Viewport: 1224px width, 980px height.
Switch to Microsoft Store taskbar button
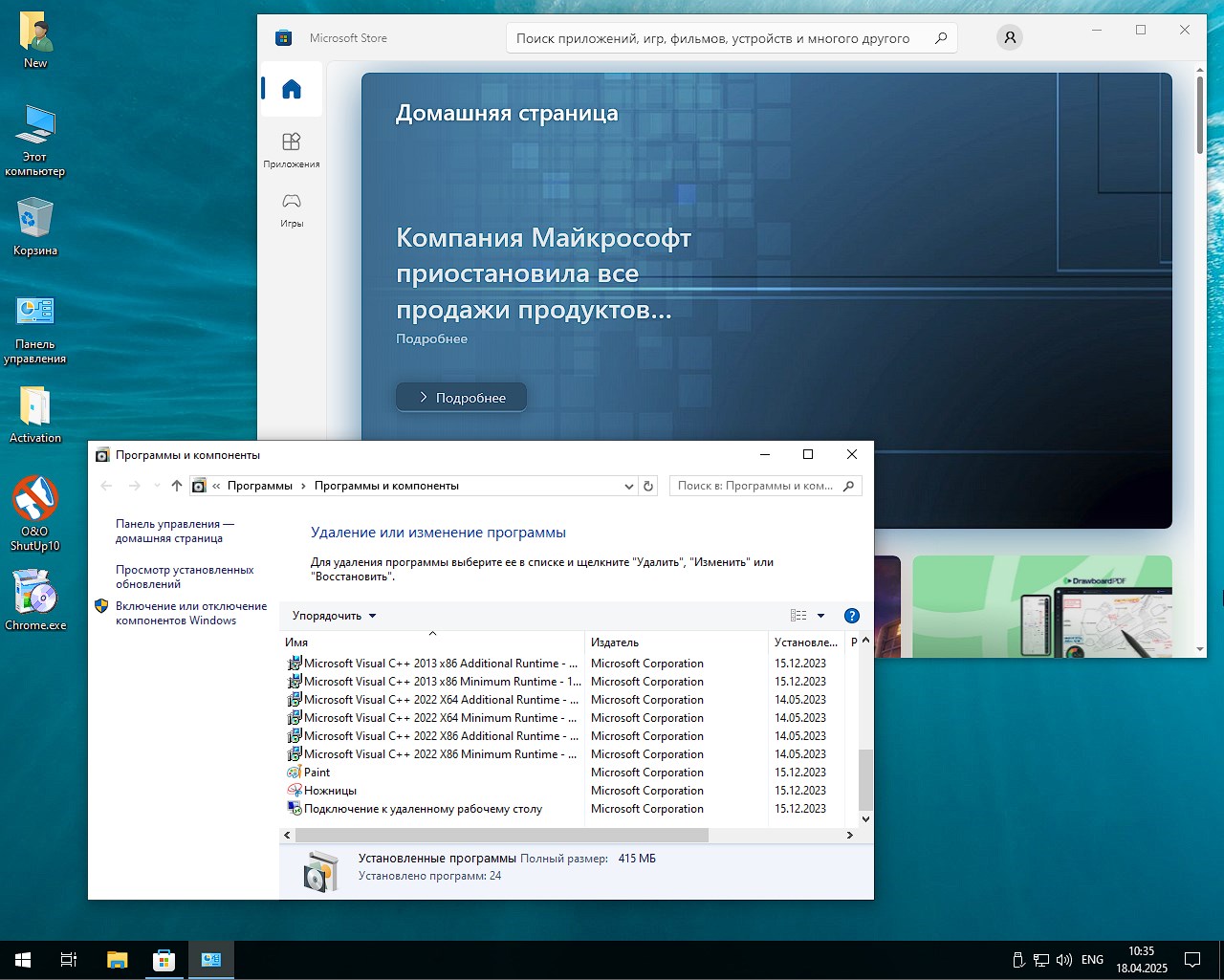tap(164, 960)
